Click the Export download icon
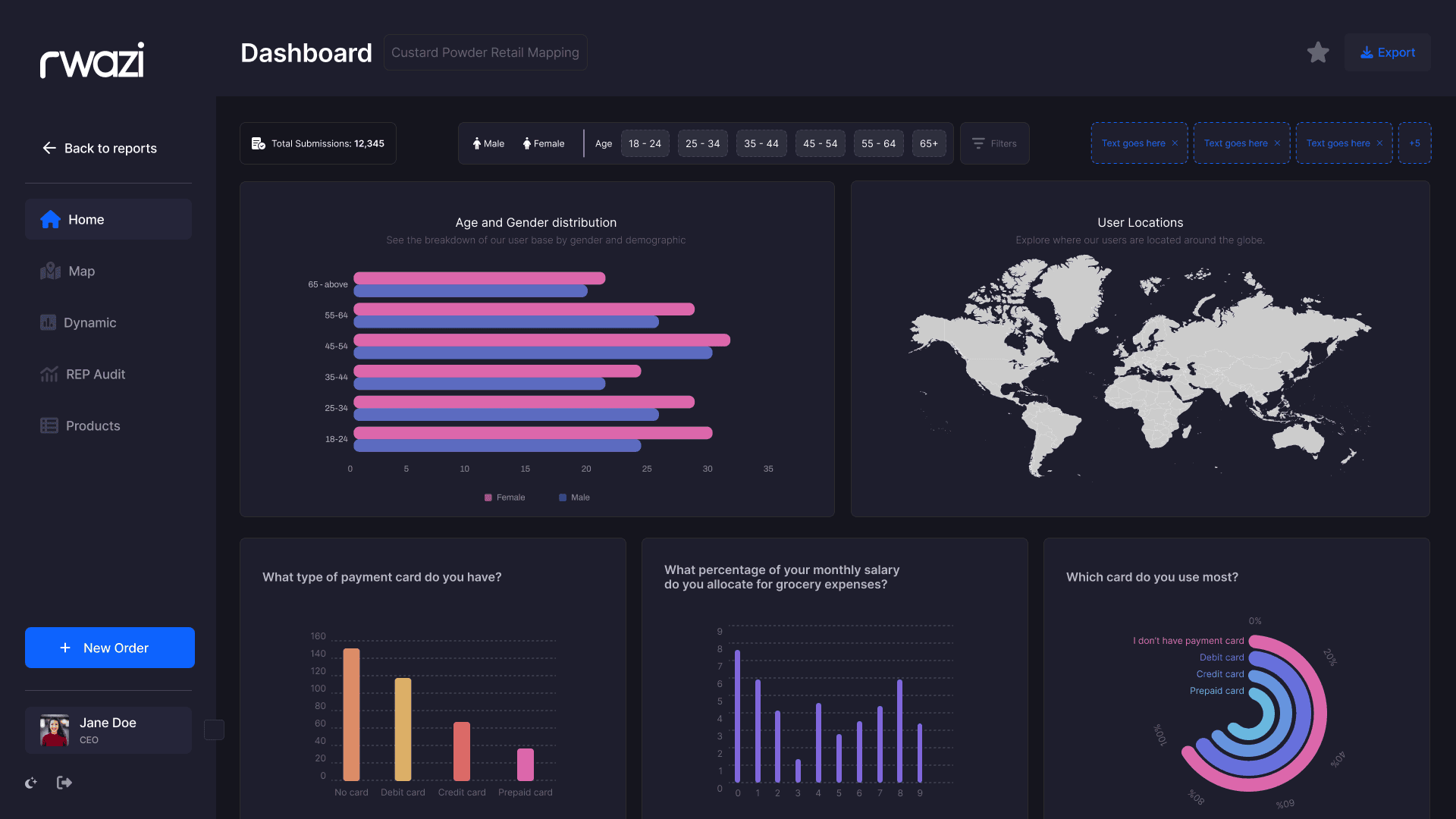Viewport: 1456px width, 819px height. (x=1367, y=52)
